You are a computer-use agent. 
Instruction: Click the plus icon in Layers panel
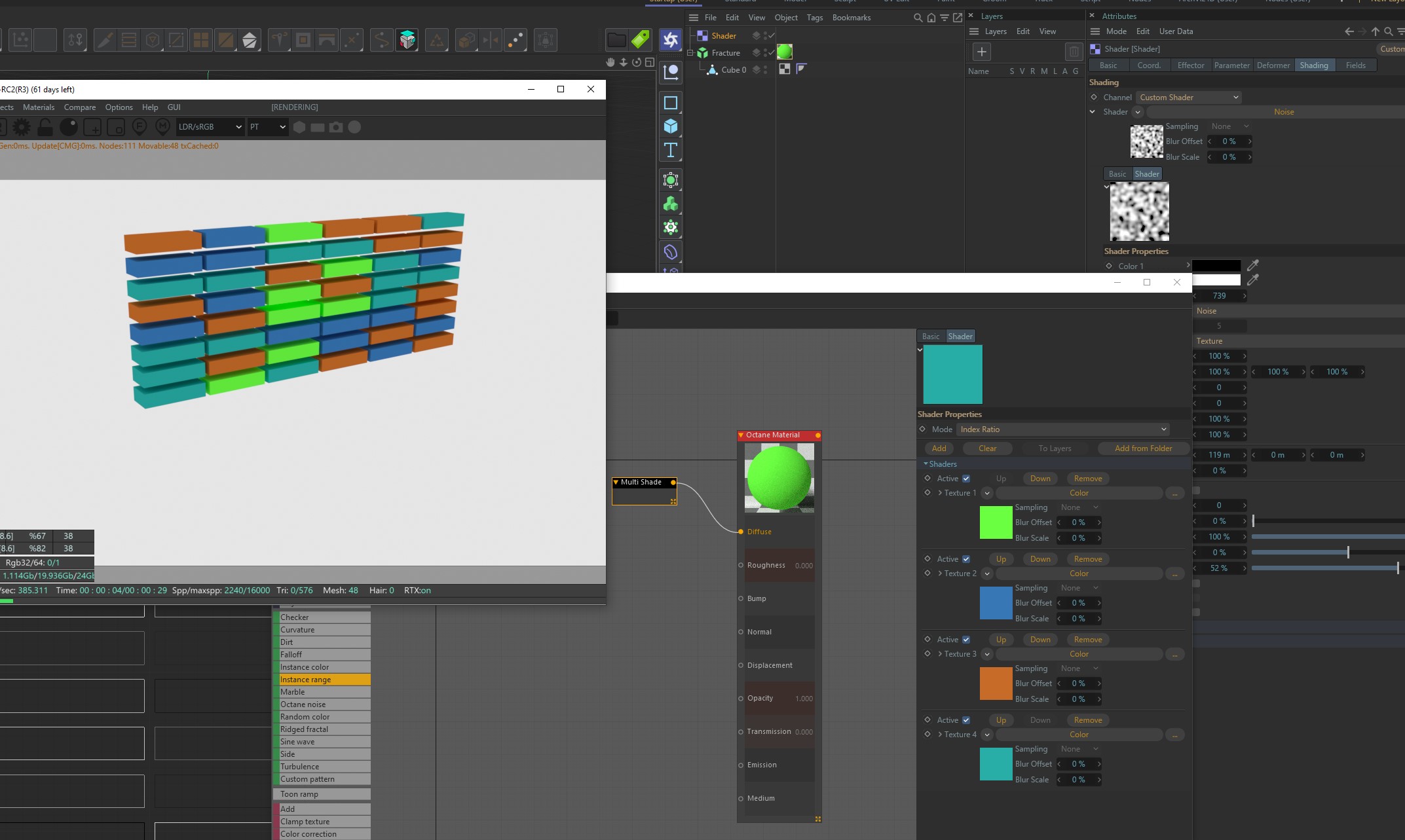(981, 52)
